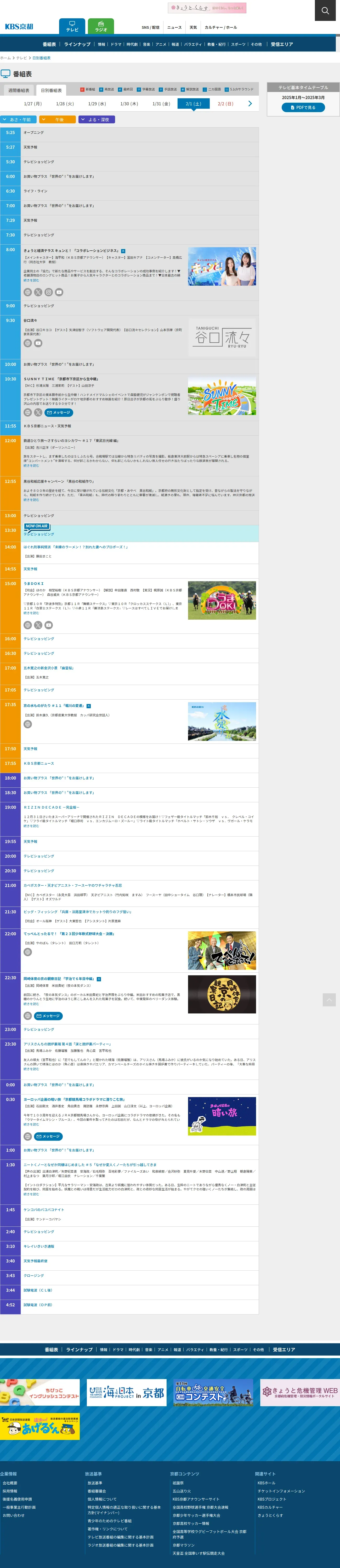Send a メッセージ to 岡崎体育の京の観察日記
Viewport: 340px width, 1568px height.
49,1016
